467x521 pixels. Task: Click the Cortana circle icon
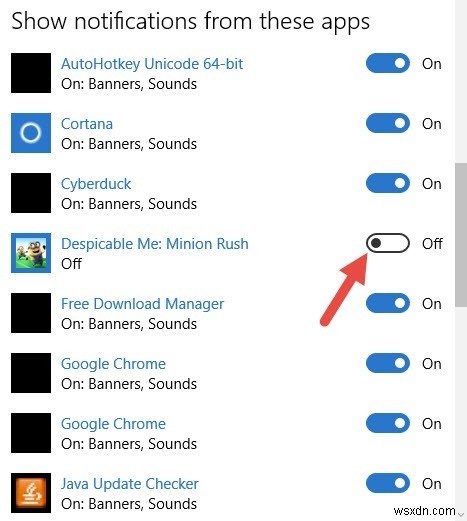[31, 133]
